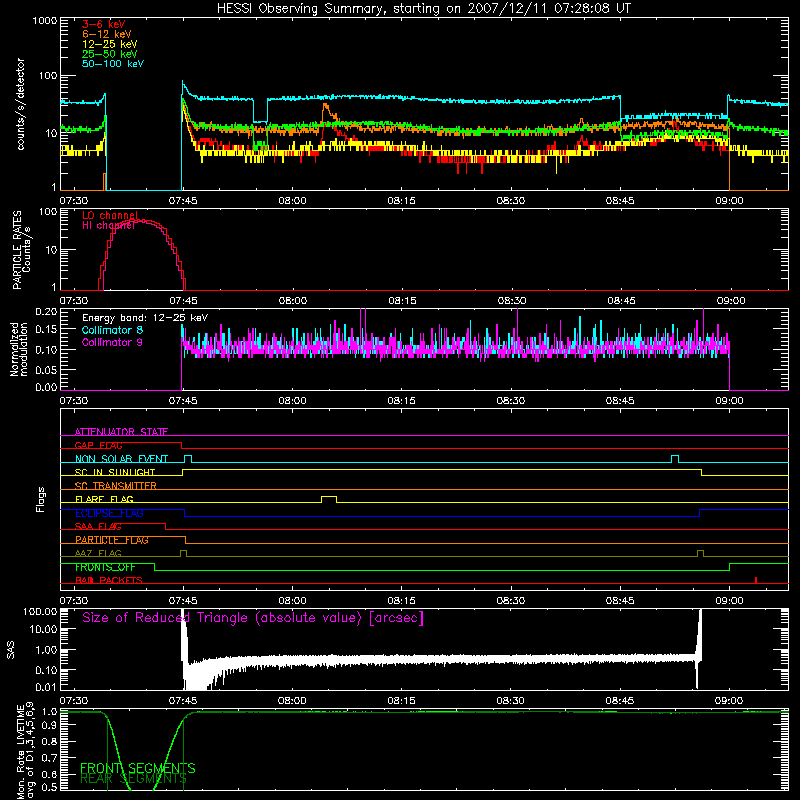Select the Collimator 8 legend label
The width and height of the screenshot is (800, 800).
click(112, 330)
